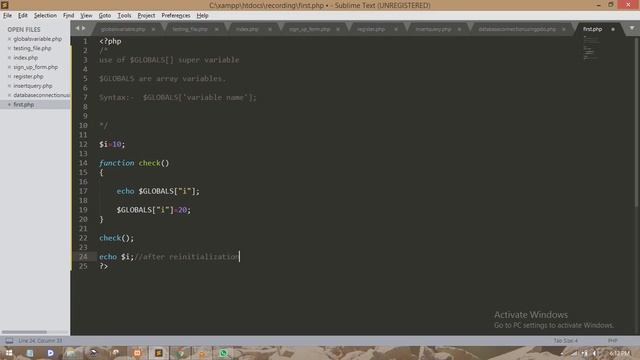
Task: Close globalsvariable.php from sidebar x icon
Action: click(x=9, y=39)
